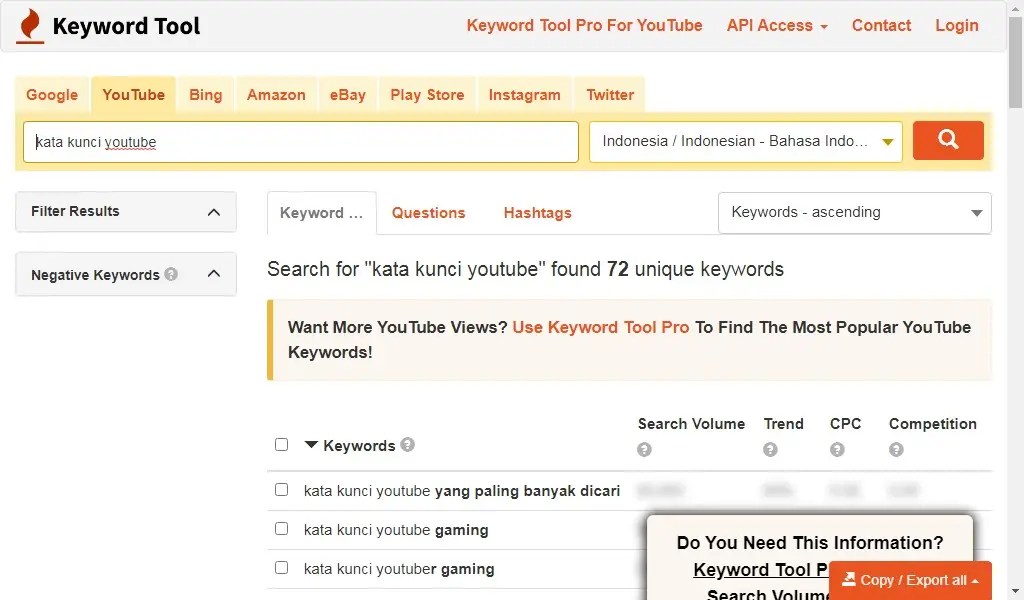Screen dimensions: 1024x600
Task: Check the select-all keywords checkbox
Action: click(x=281, y=444)
